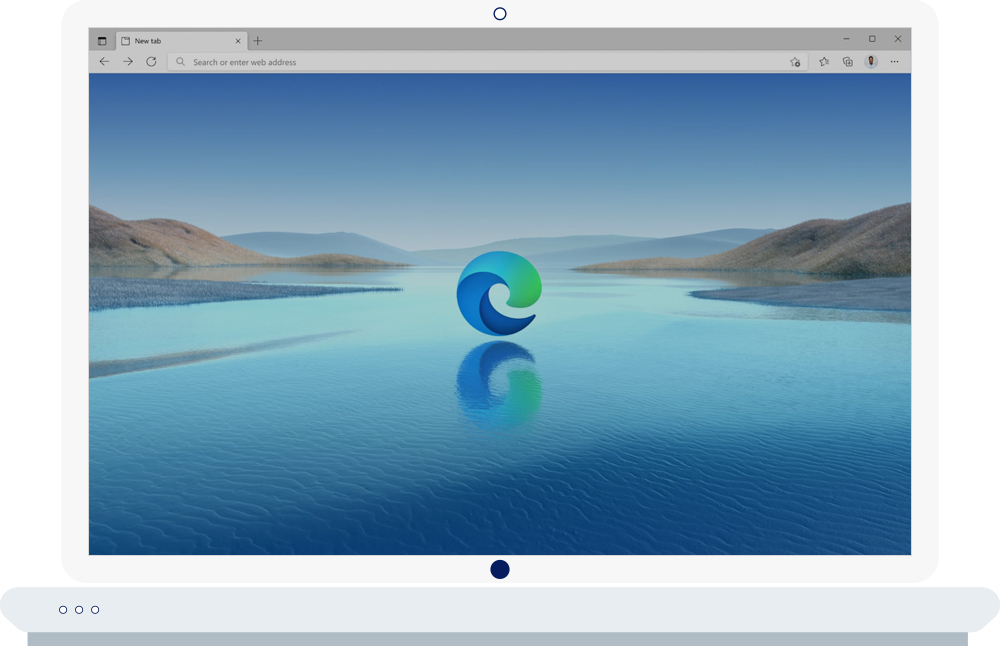Minimize the Edge browser window
This screenshot has width=1000, height=646.
pos(846,39)
